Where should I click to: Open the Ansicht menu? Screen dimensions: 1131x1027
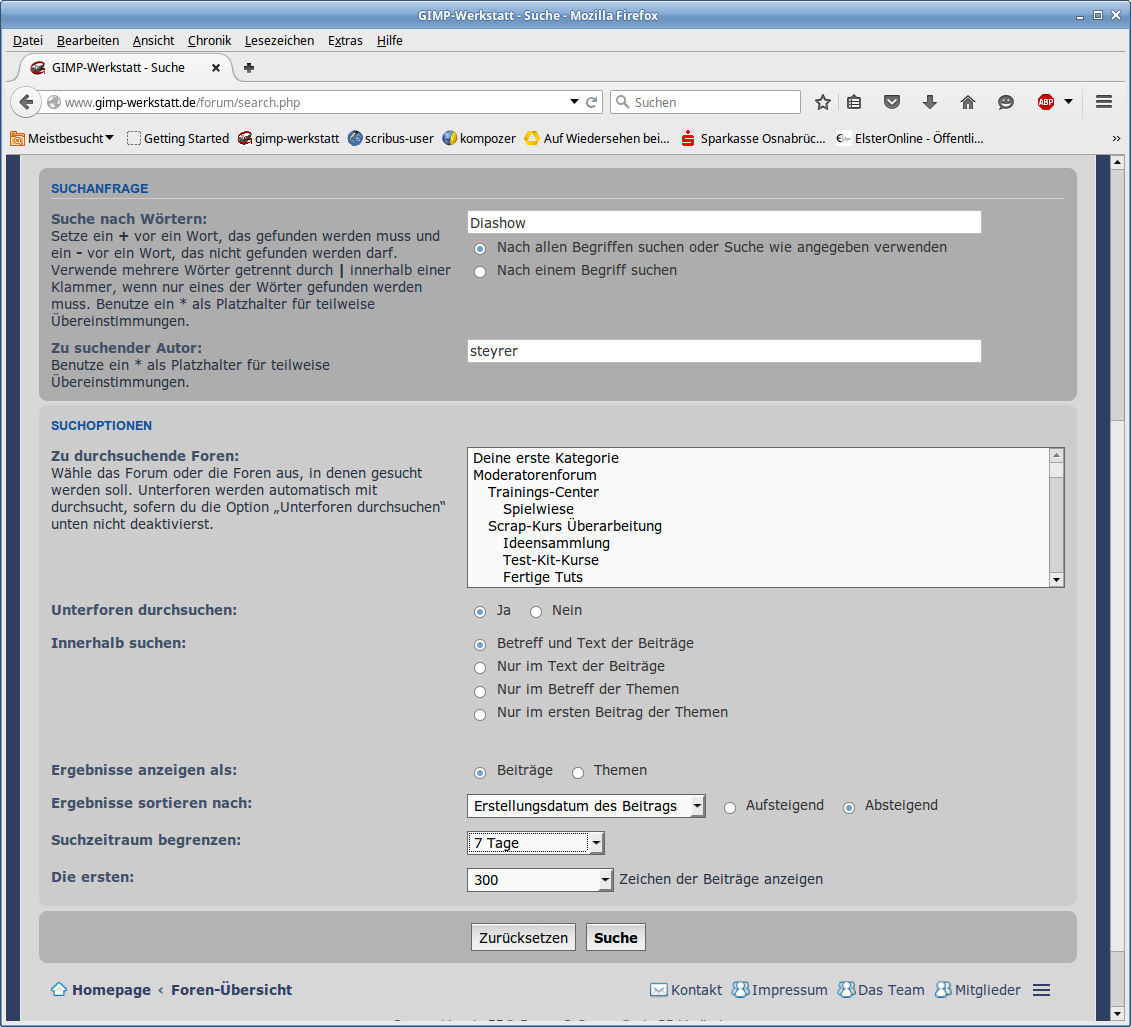[153, 40]
